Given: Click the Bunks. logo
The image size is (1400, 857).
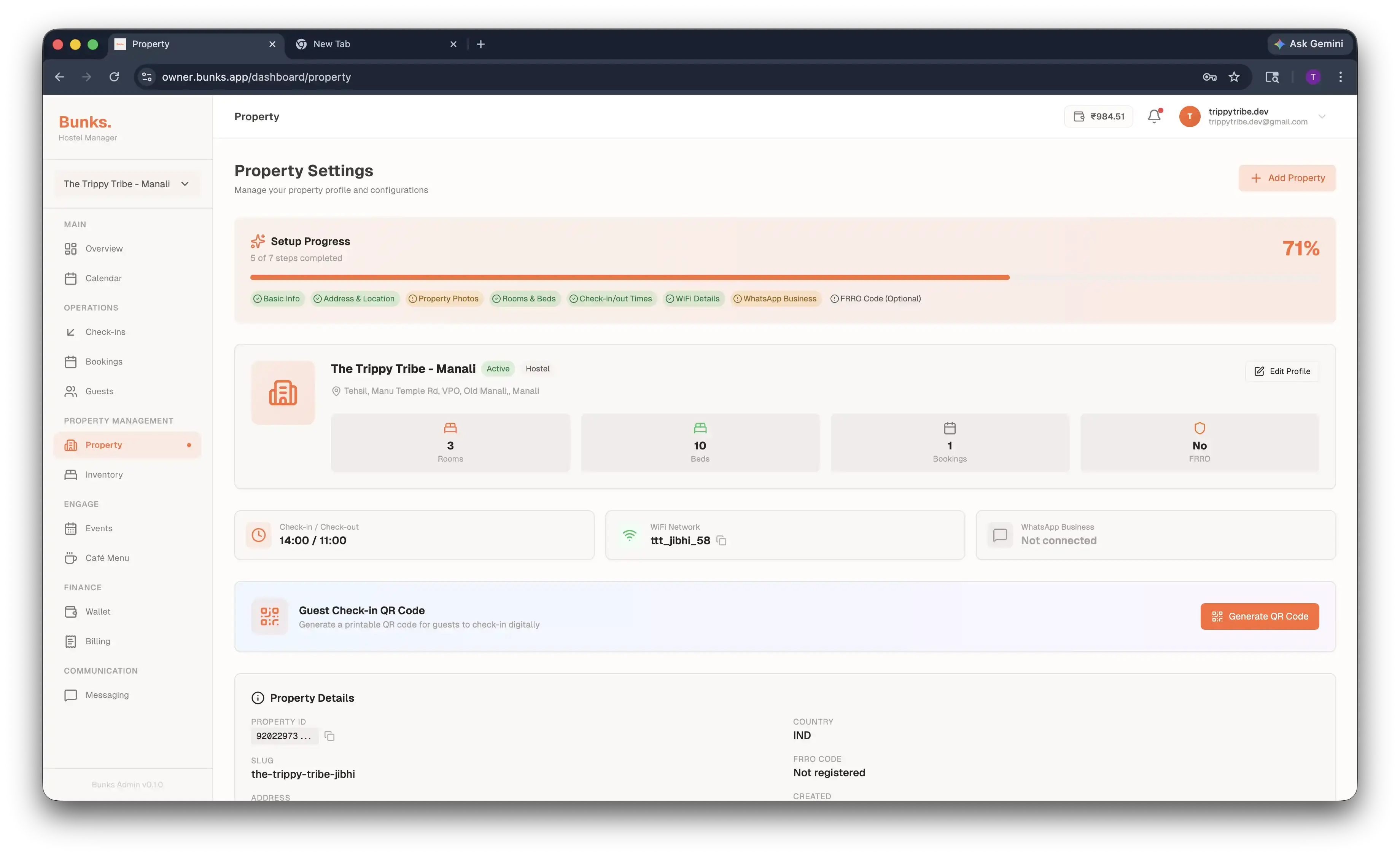Looking at the screenshot, I should pos(85,122).
